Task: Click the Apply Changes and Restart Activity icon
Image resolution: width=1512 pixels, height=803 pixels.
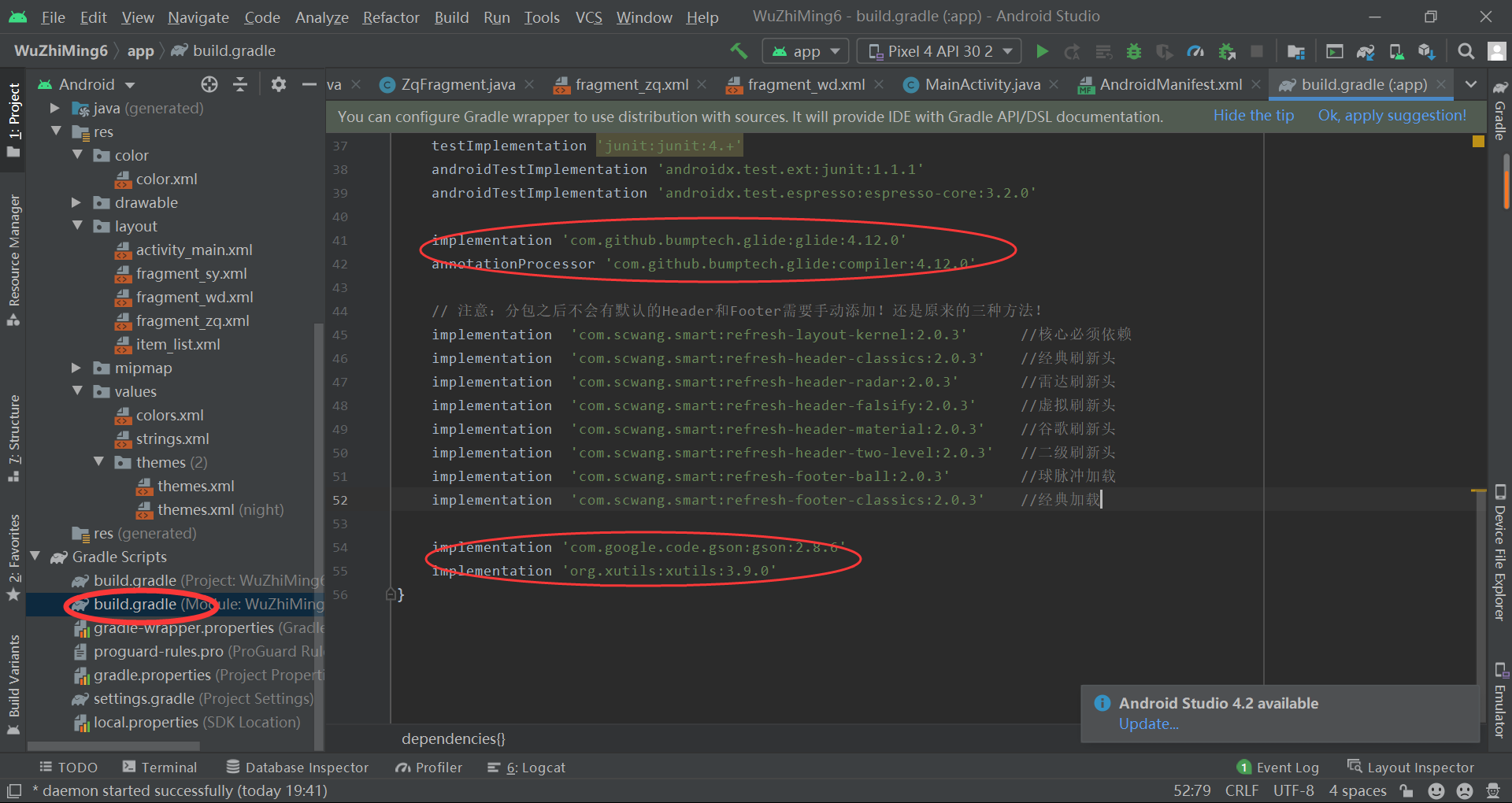Action: pyautogui.click(x=1073, y=51)
